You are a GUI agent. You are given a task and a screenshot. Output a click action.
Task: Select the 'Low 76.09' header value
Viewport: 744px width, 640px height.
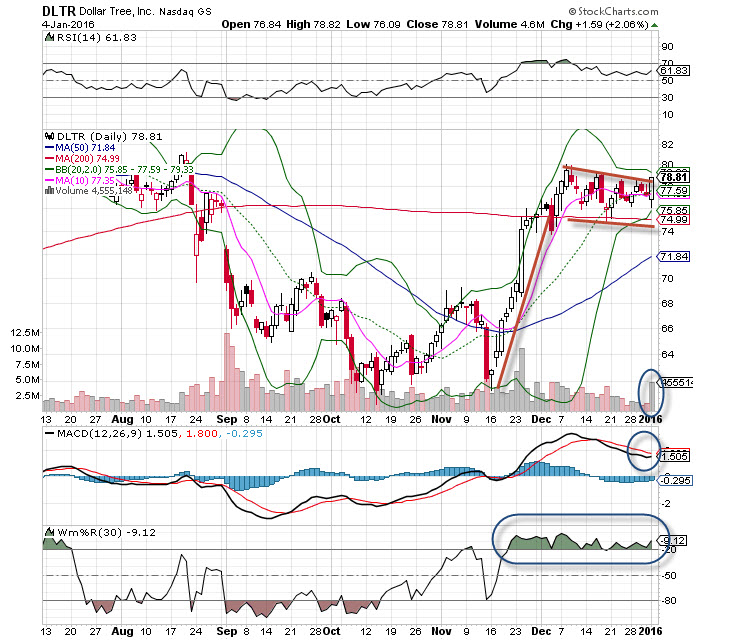[x=373, y=24]
